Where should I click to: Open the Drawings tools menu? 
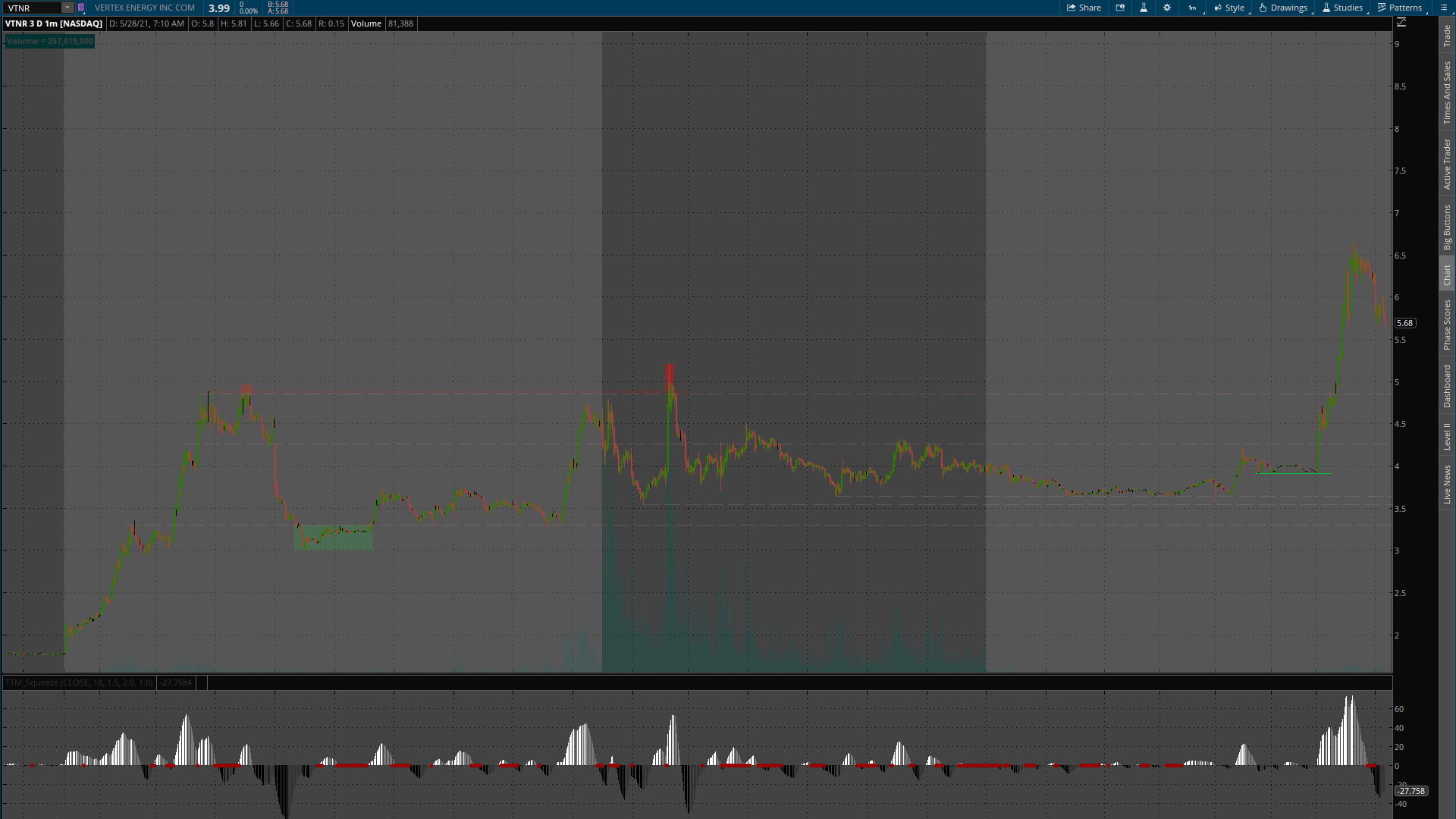[x=1283, y=8]
